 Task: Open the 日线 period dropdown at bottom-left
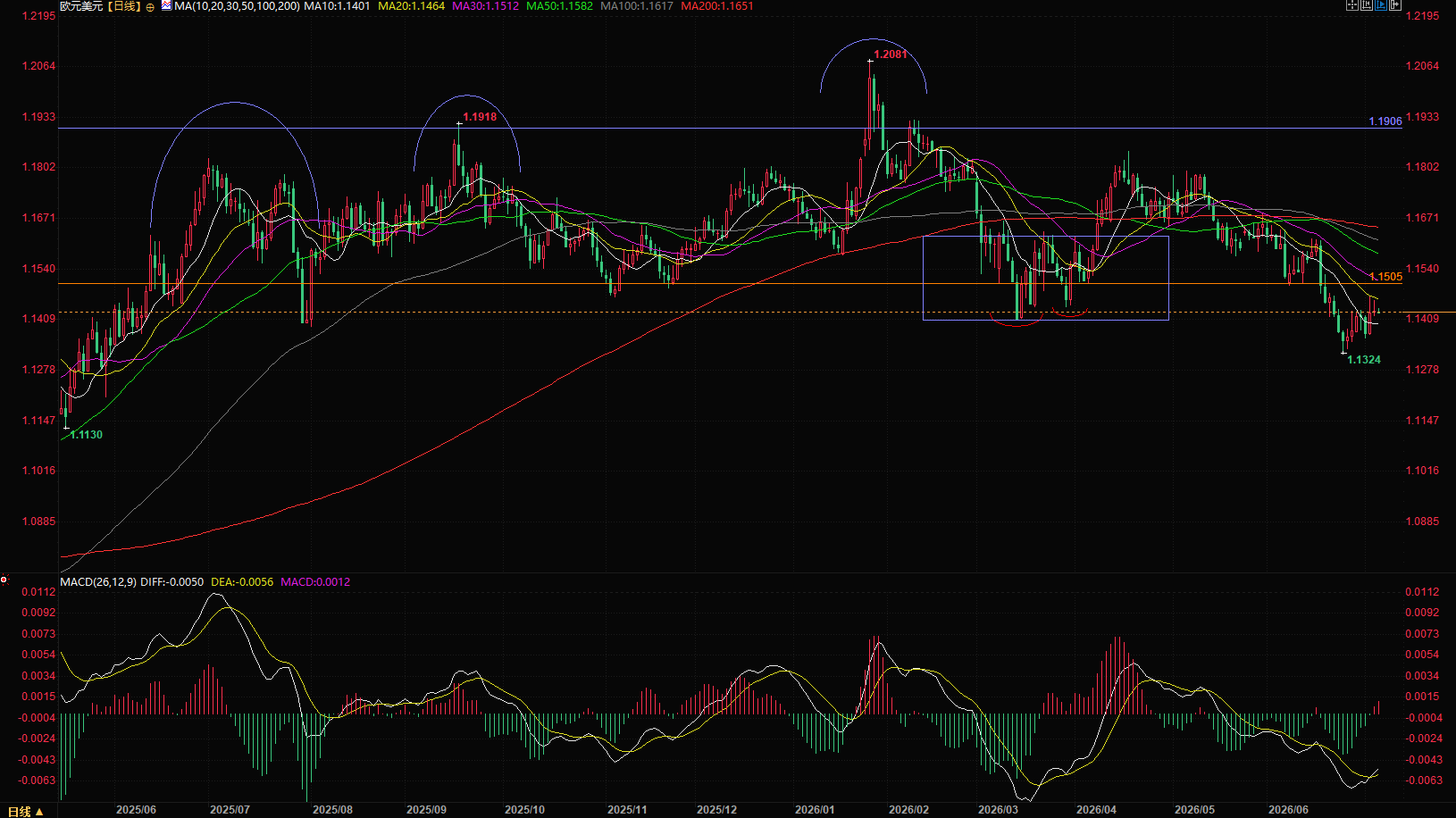(25, 811)
